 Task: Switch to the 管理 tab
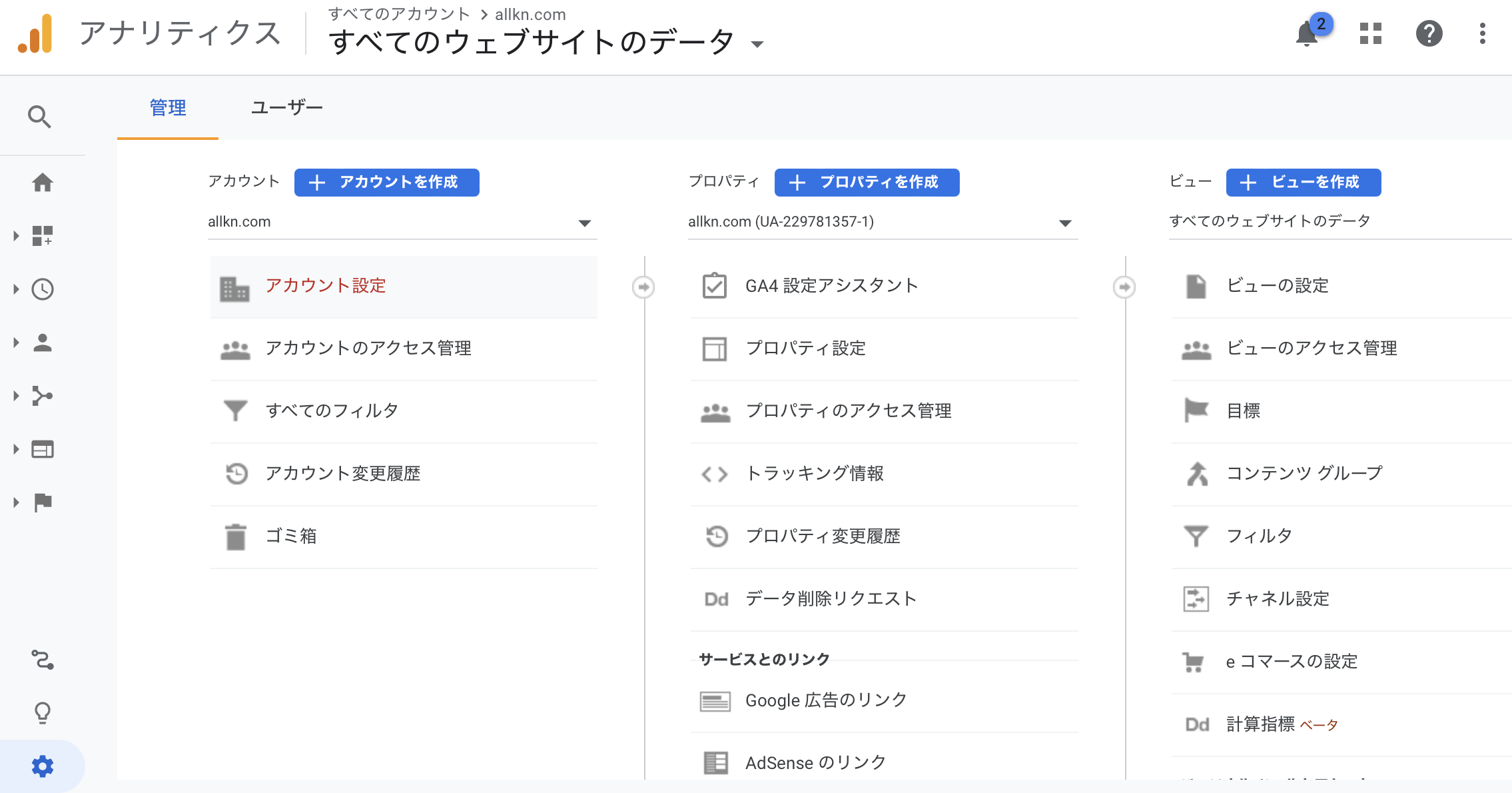tap(168, 108)
